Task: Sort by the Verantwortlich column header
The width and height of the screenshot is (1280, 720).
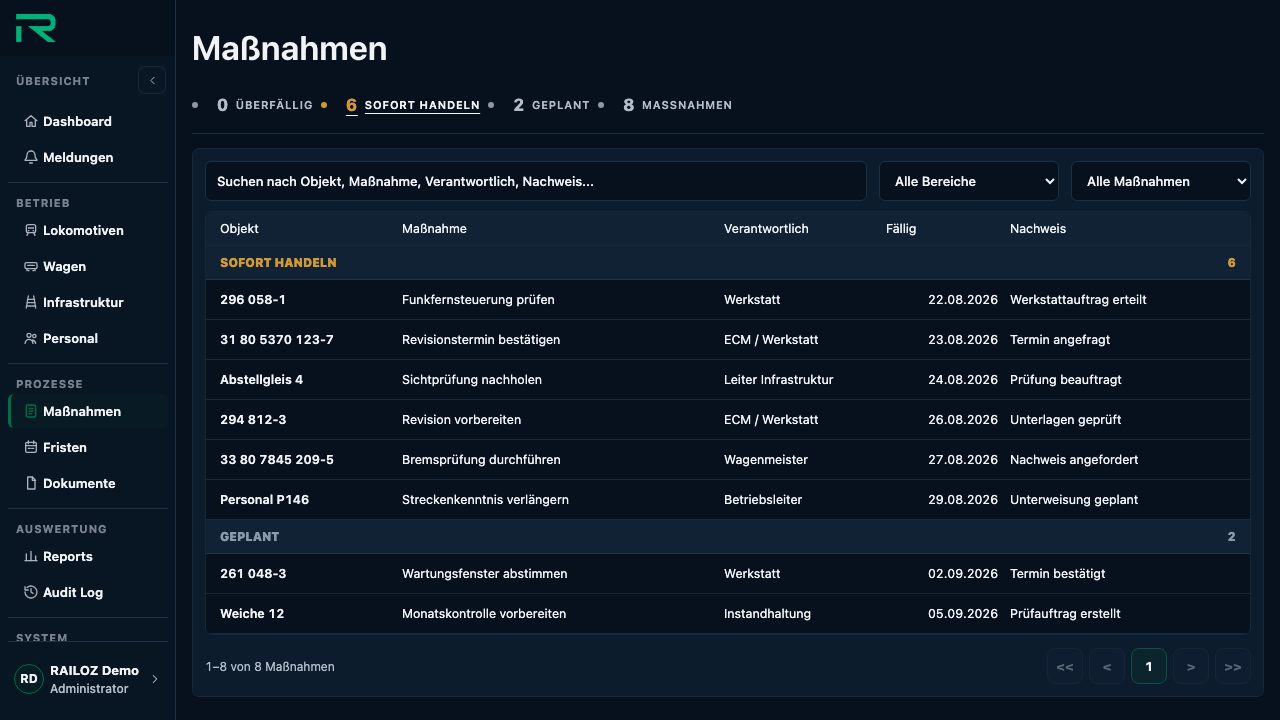Action: tap(766, 229)
